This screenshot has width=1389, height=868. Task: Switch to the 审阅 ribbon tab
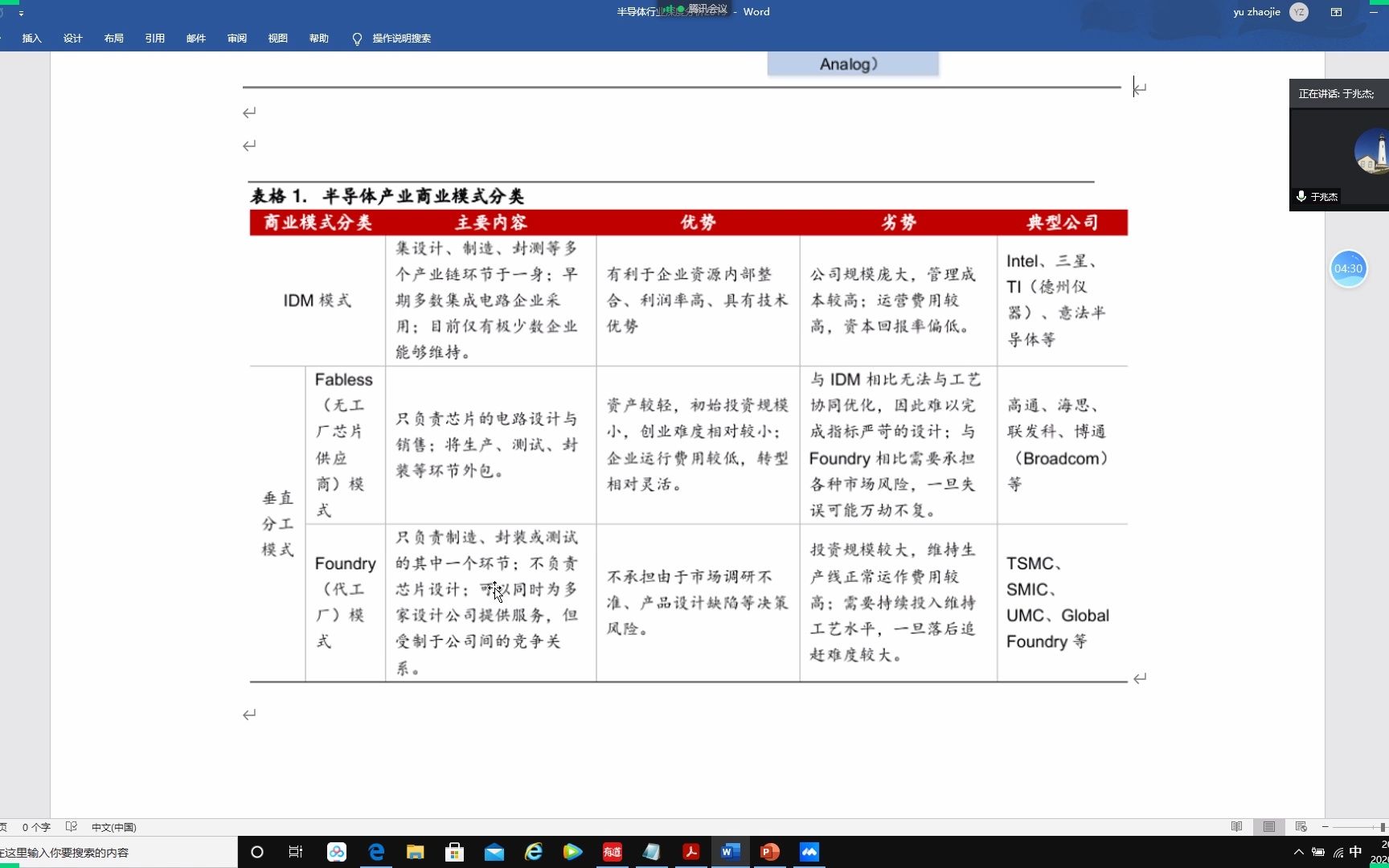pyautogui.click(x=236, y=38)
